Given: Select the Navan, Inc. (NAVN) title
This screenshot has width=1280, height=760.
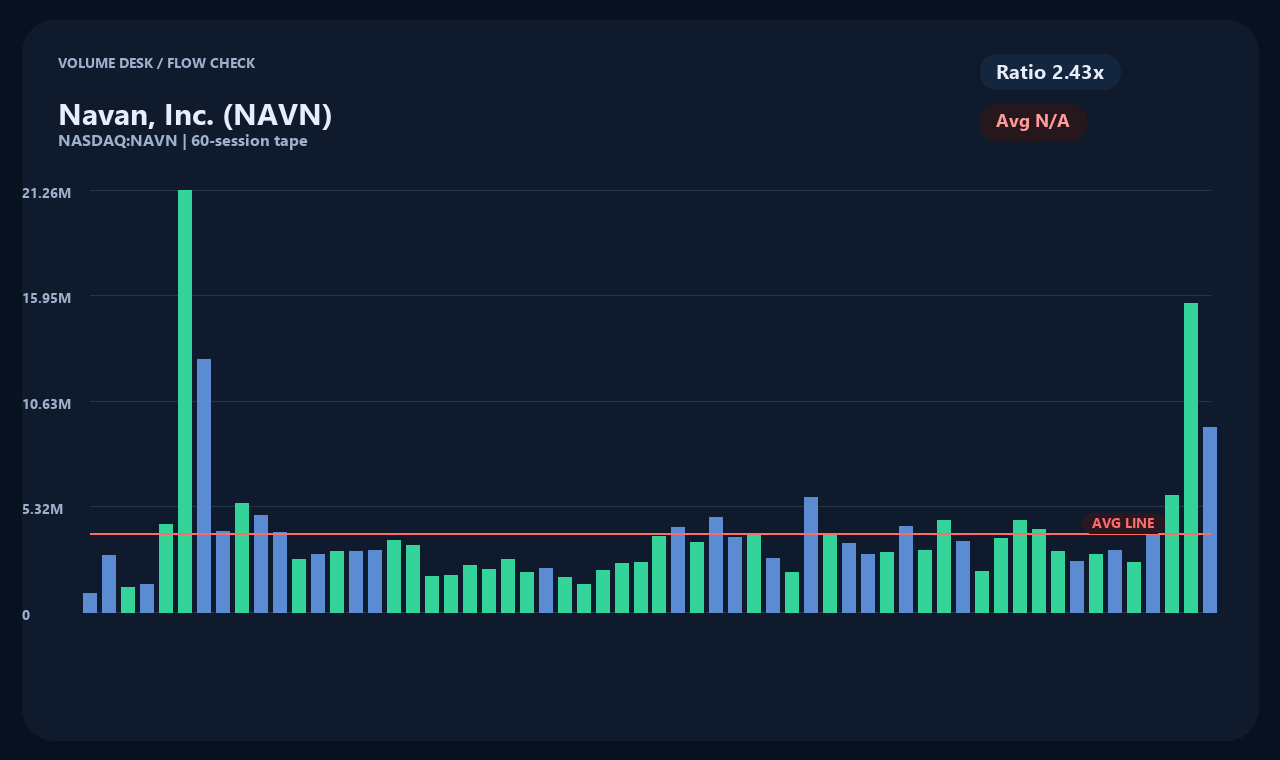Looking at the screenshot, I should point(195,115).
